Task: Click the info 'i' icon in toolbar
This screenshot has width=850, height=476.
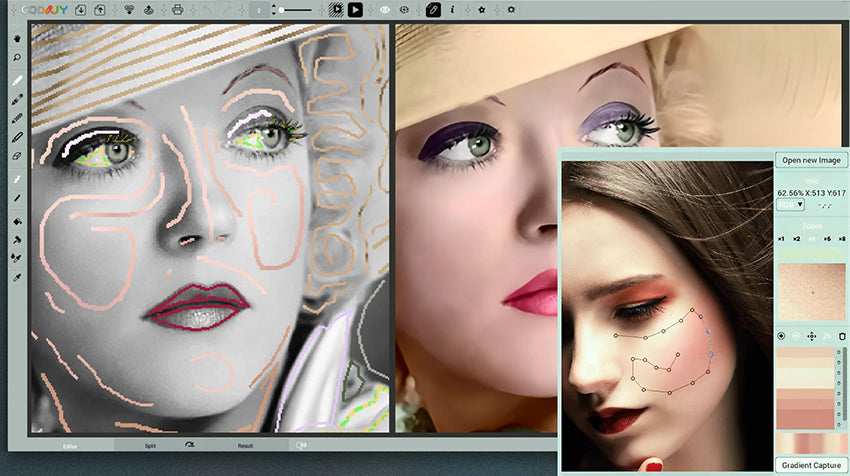Action: [x=452, y=9]
